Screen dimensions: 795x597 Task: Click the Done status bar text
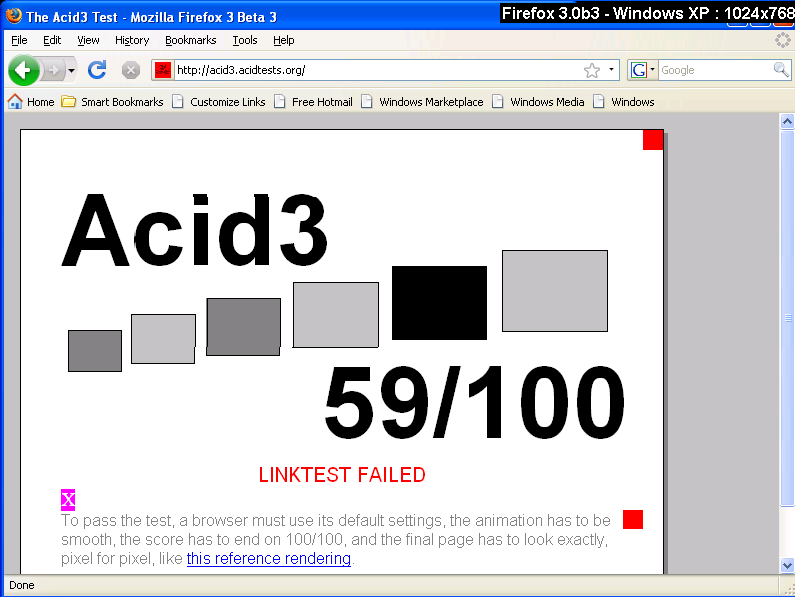(x=22, y=585)
